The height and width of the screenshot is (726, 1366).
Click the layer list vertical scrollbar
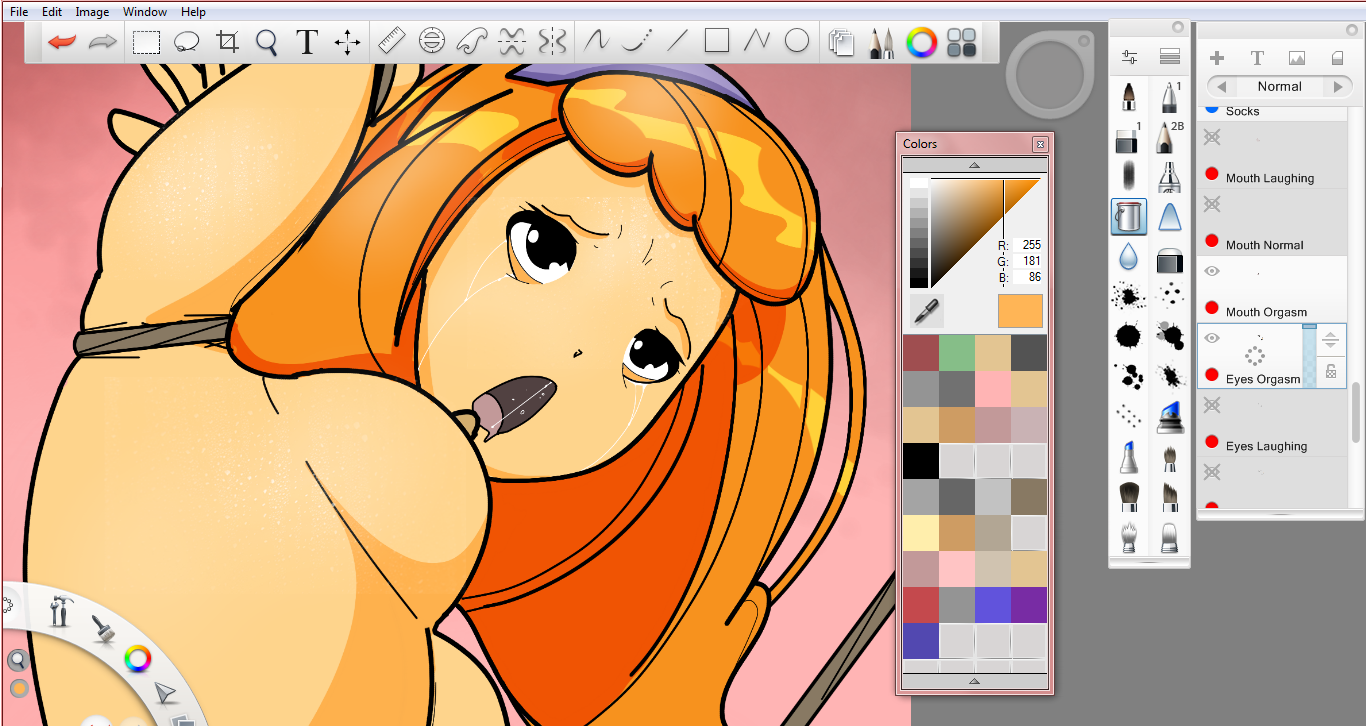pyautogui.click(x=1357, y=412)
